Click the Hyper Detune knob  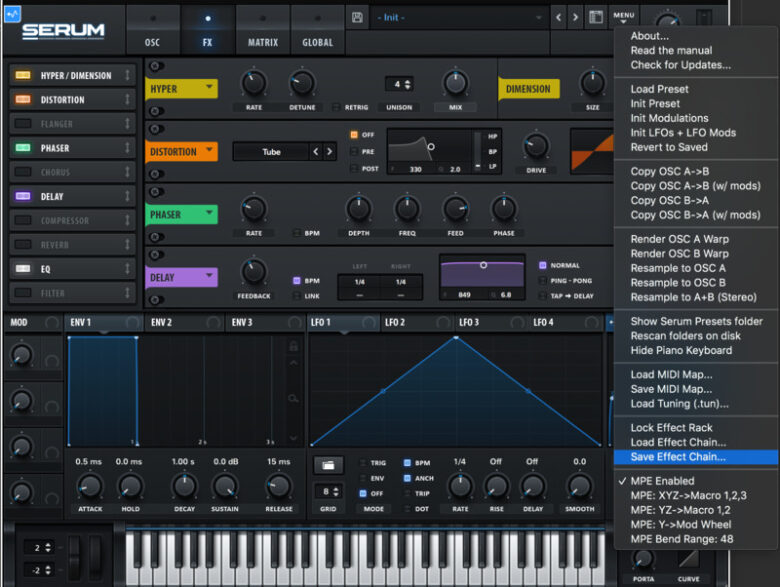point(302,84)
